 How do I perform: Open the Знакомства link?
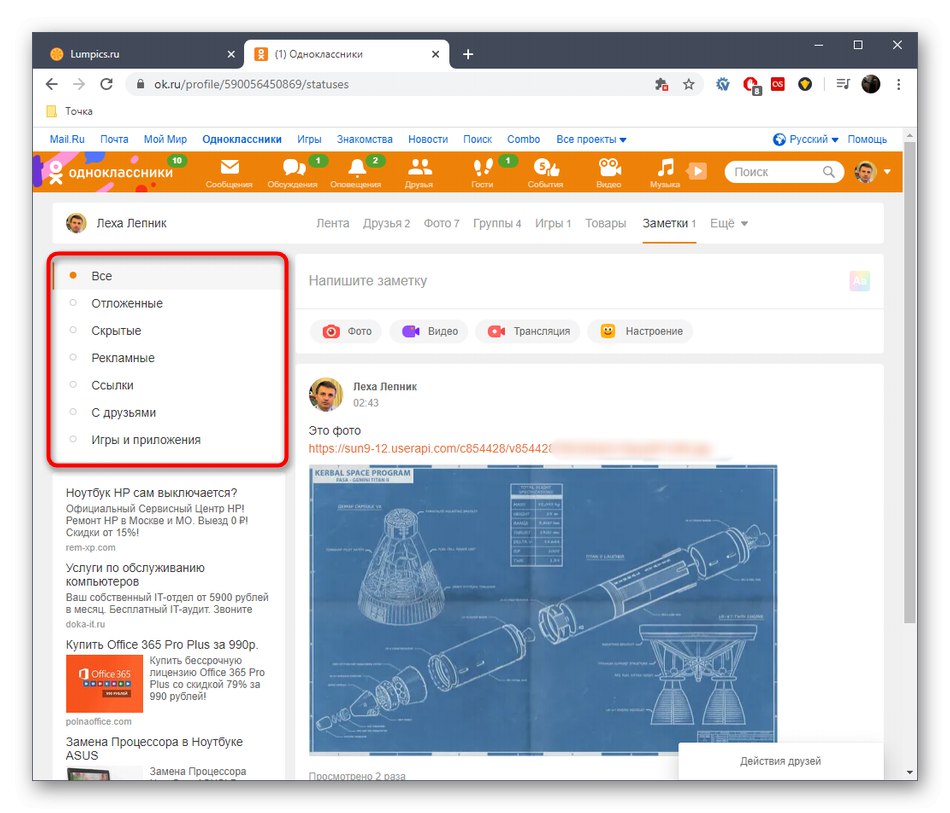(x=365, y=139)
